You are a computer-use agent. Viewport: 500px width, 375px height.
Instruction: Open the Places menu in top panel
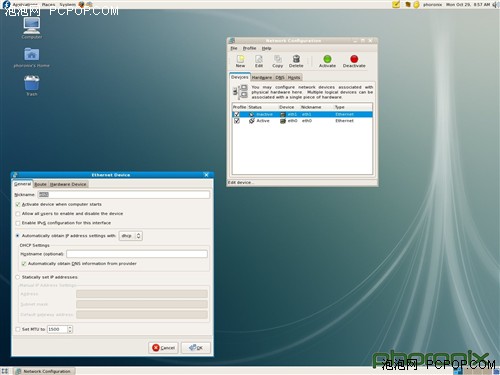pos(48,4)
